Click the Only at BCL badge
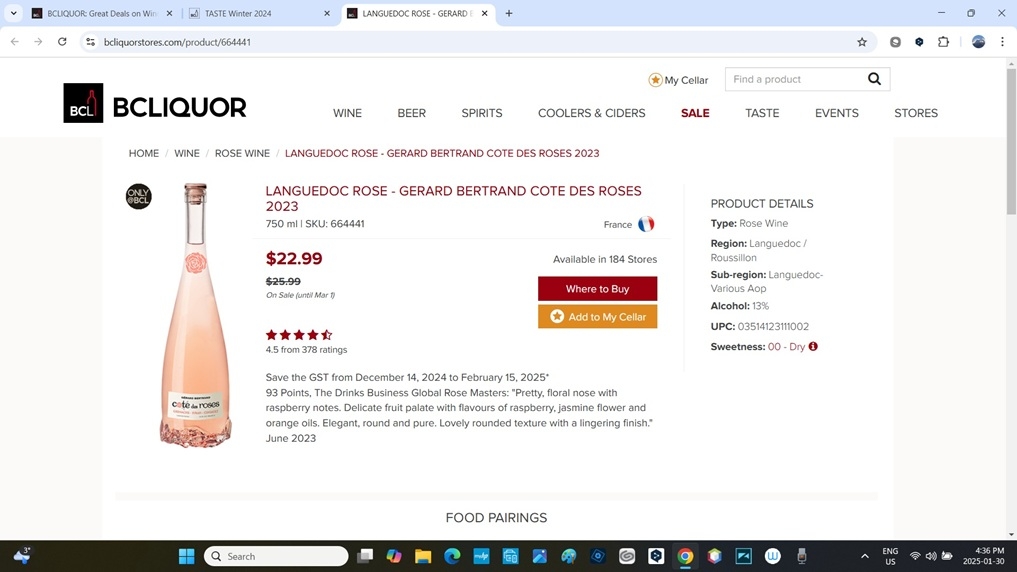Image resolution: width=1017 pixels, height=572 pixels. tap(138, 197)
